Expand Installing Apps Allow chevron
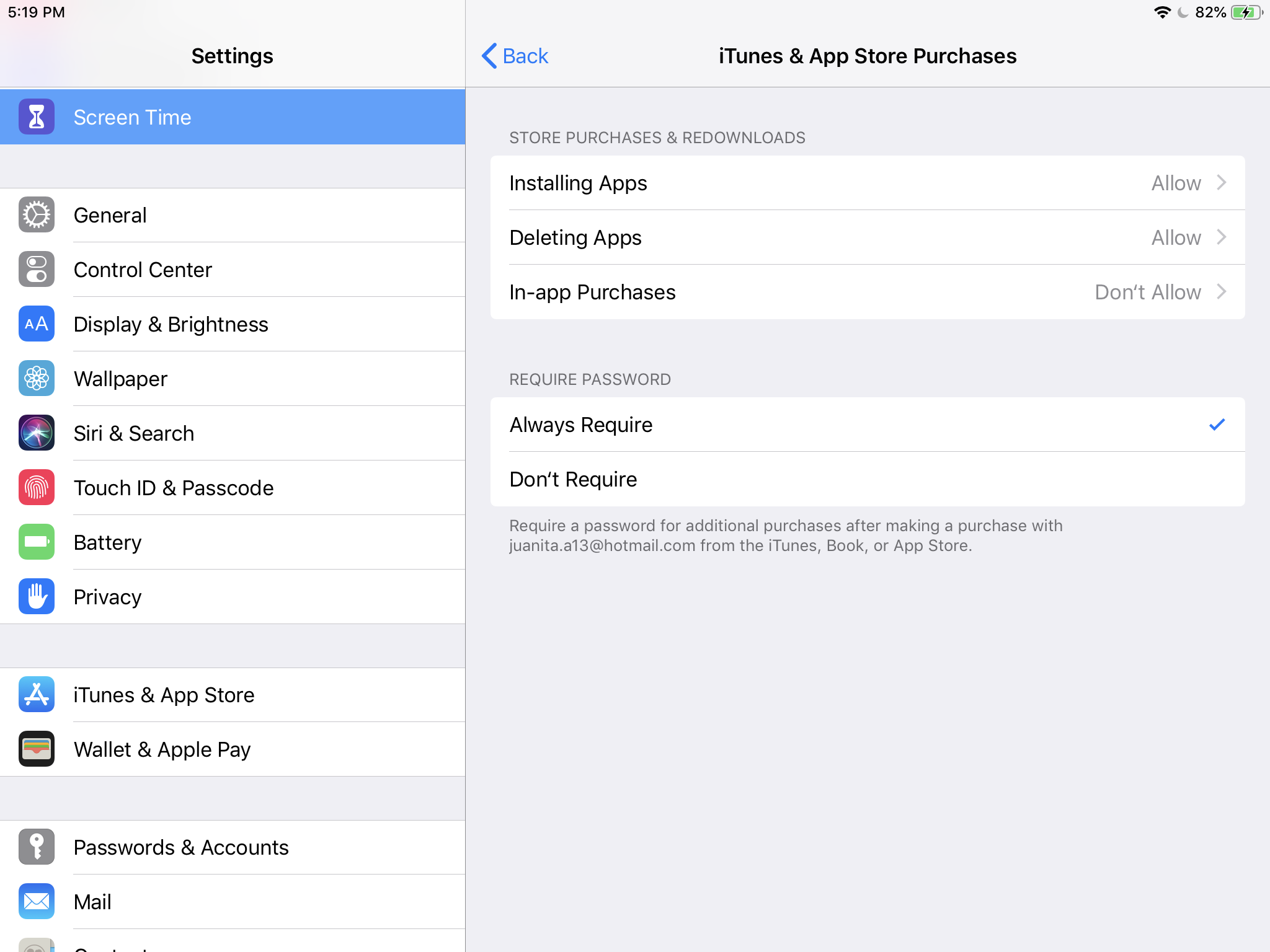1270x952 pixels. coord(1221,183)
